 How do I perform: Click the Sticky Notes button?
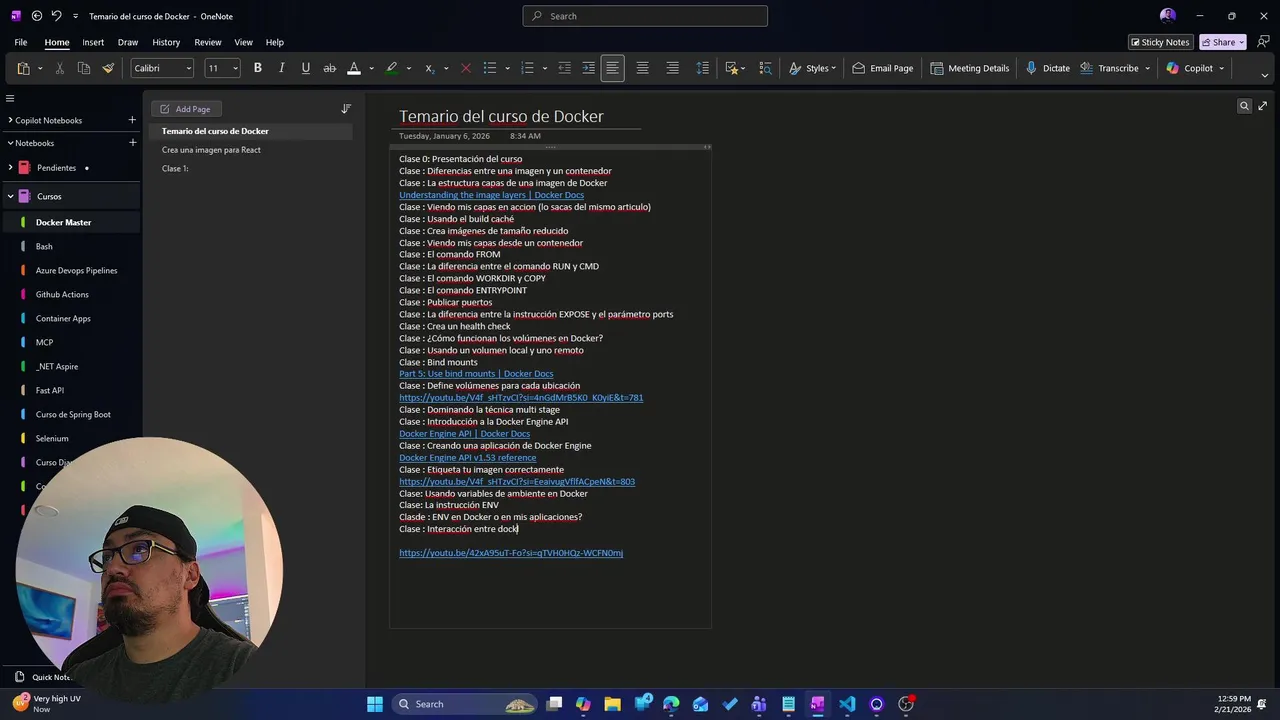(x=1160, y=42)
